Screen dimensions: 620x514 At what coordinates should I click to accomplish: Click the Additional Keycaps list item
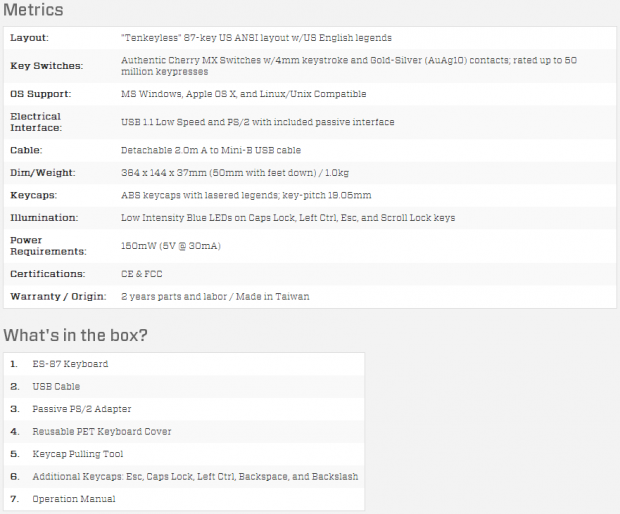coord(195,477)
